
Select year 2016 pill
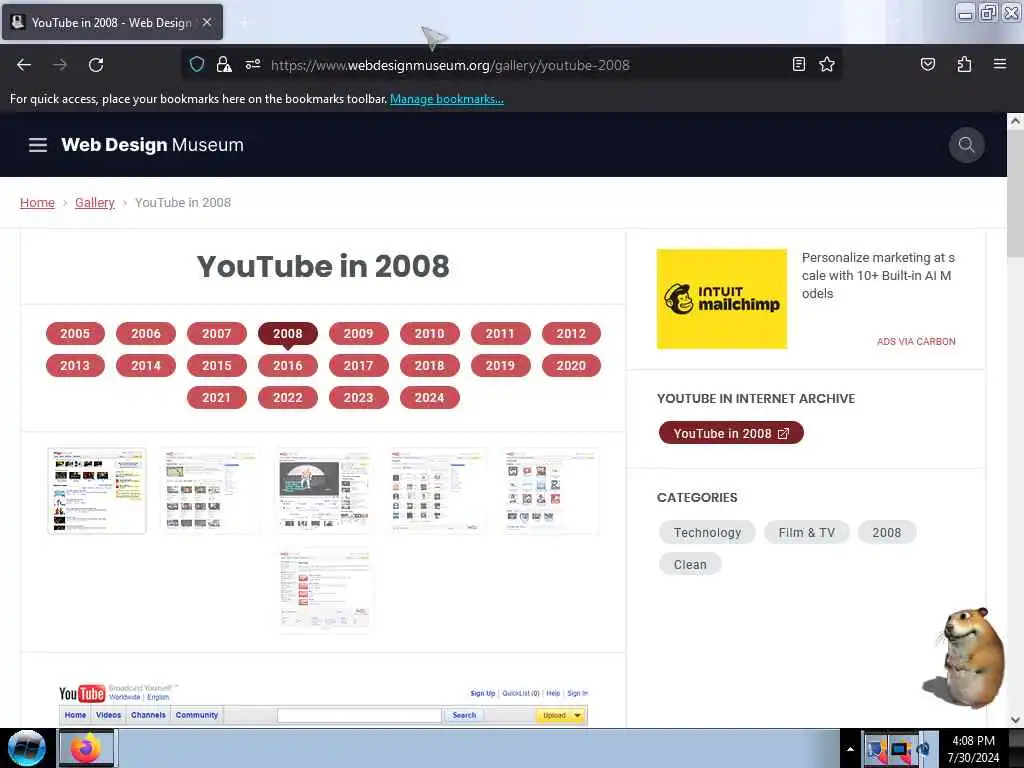tap(288, 366)
